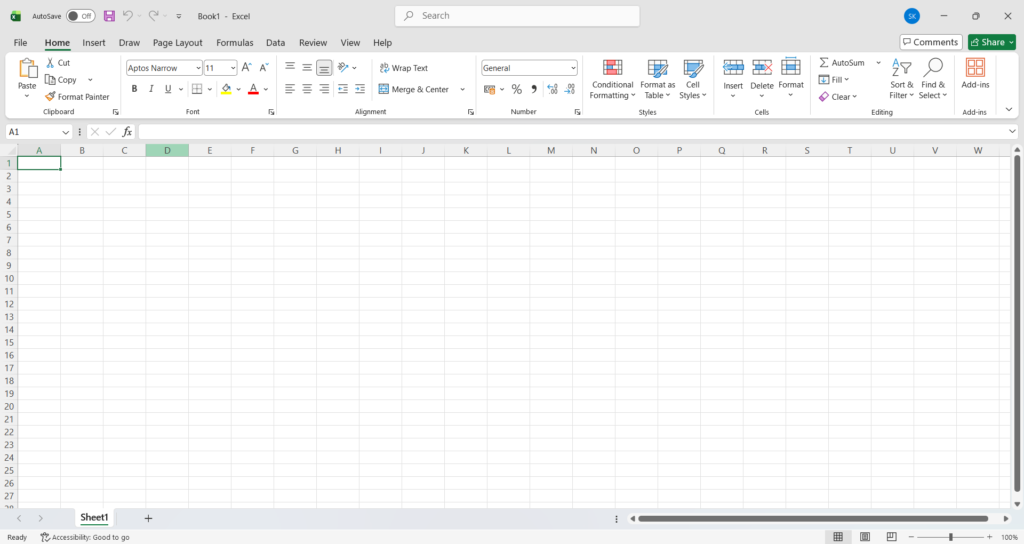Click the Sort & Filter icon
Screen dimensions: 1024x544
tap(901, 68)
